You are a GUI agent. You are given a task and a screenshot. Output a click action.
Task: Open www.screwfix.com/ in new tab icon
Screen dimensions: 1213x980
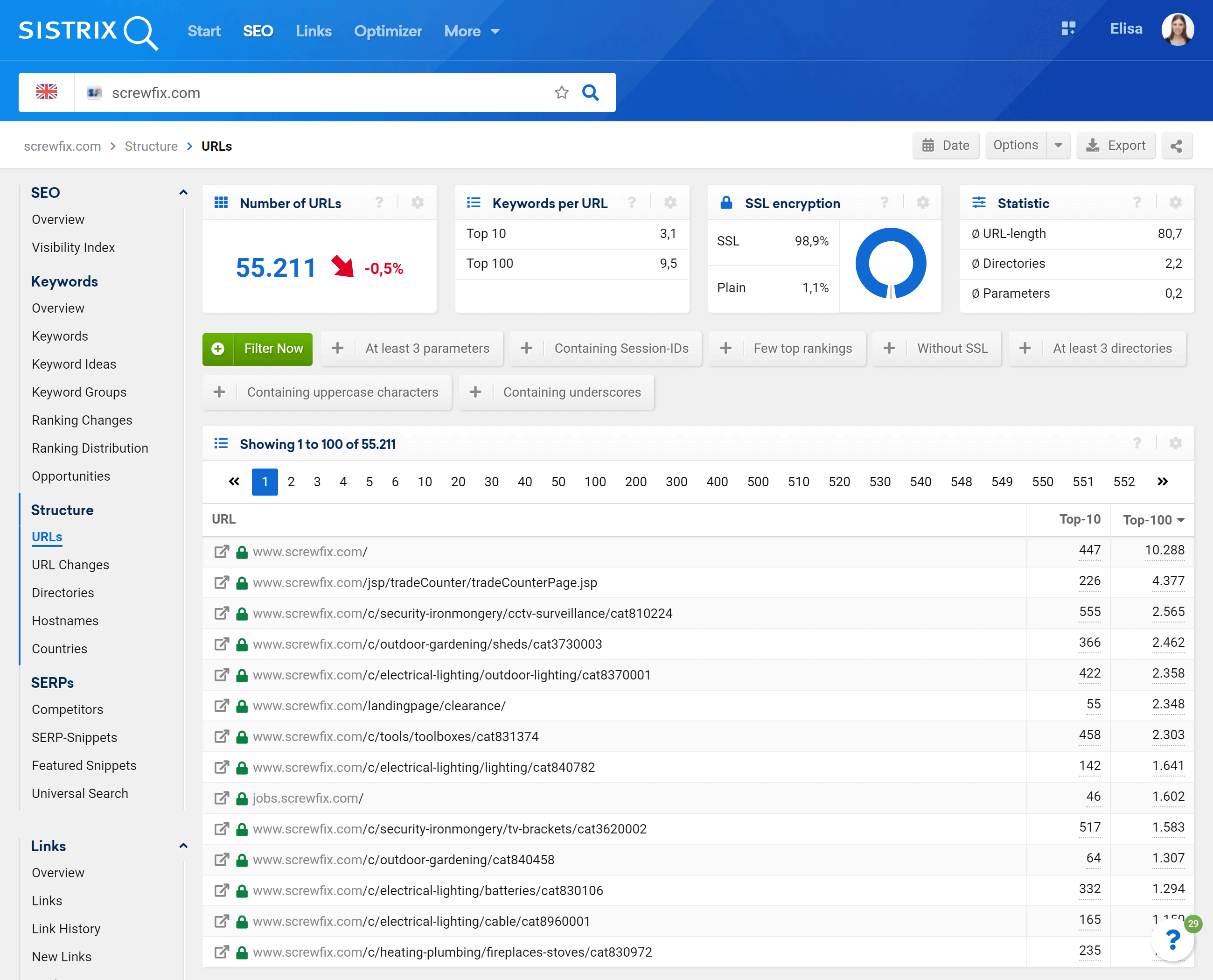(221, 552)
